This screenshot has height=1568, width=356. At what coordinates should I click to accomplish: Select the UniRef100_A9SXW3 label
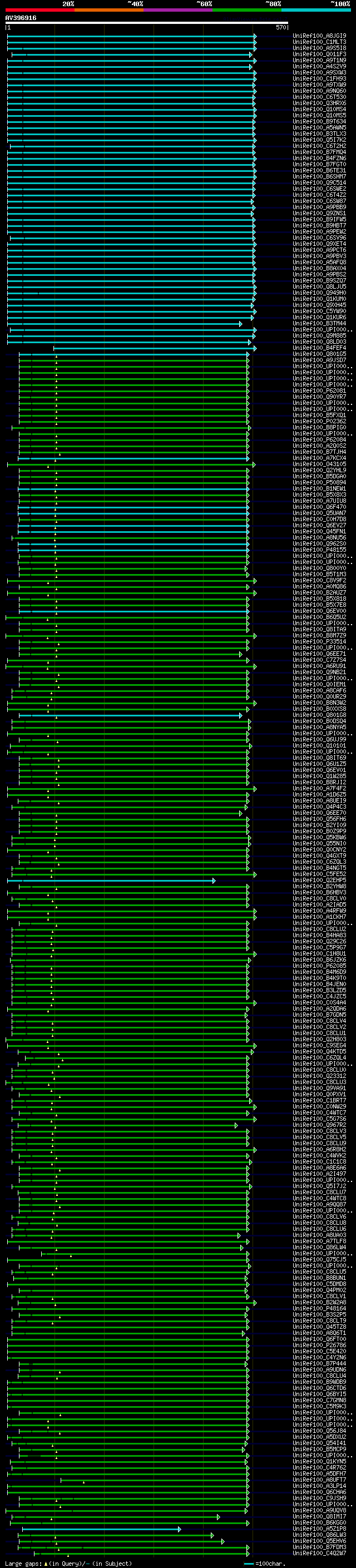click(x=319, y=72)
